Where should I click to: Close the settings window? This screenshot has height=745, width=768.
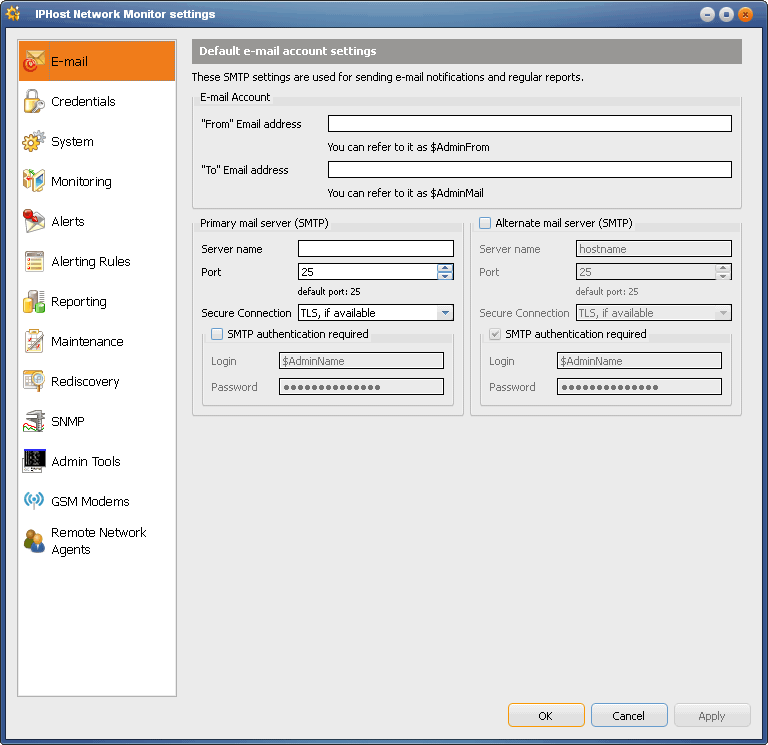pyautogui.click(x=745, y=14)
